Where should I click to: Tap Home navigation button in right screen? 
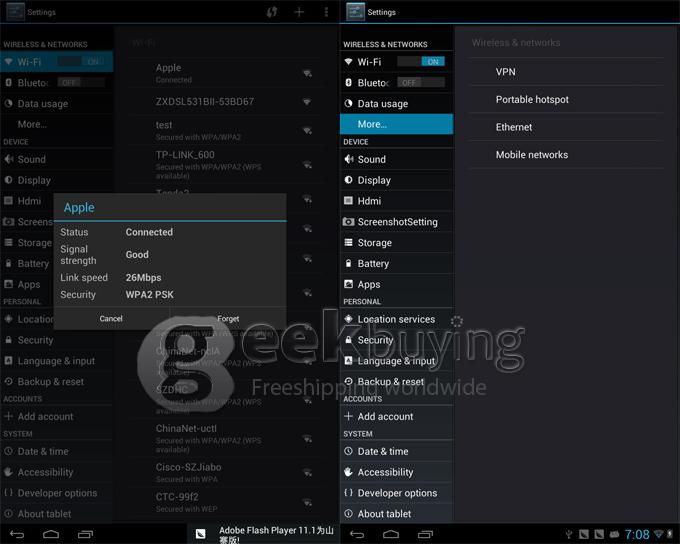tap(391, 534)
